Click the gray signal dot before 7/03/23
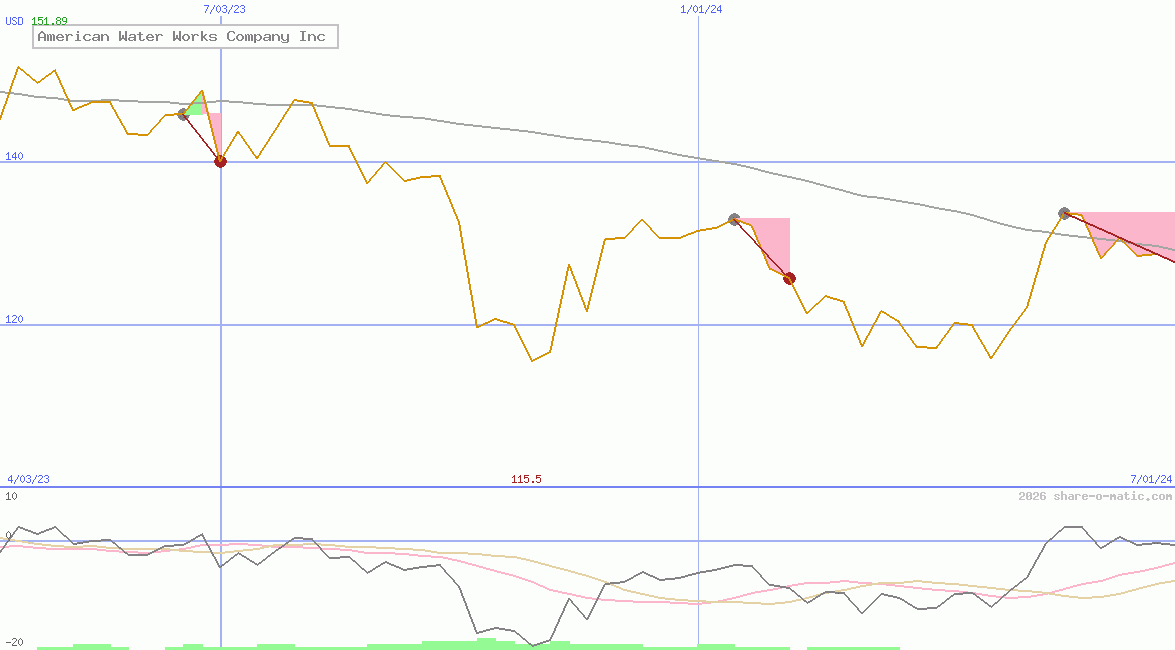 [x=183, y=115]
